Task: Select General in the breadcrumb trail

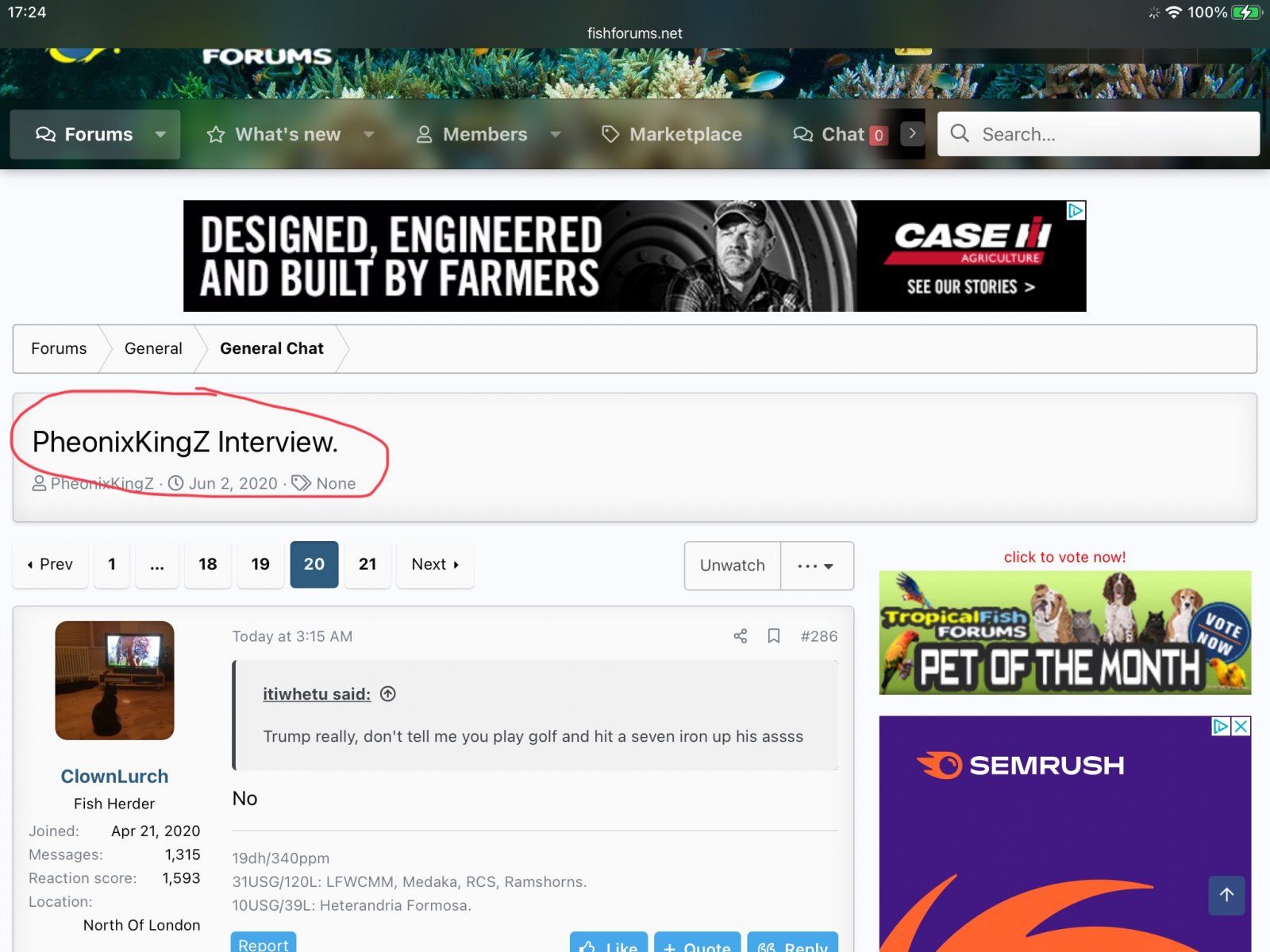Action: click(x=153, y=348)
